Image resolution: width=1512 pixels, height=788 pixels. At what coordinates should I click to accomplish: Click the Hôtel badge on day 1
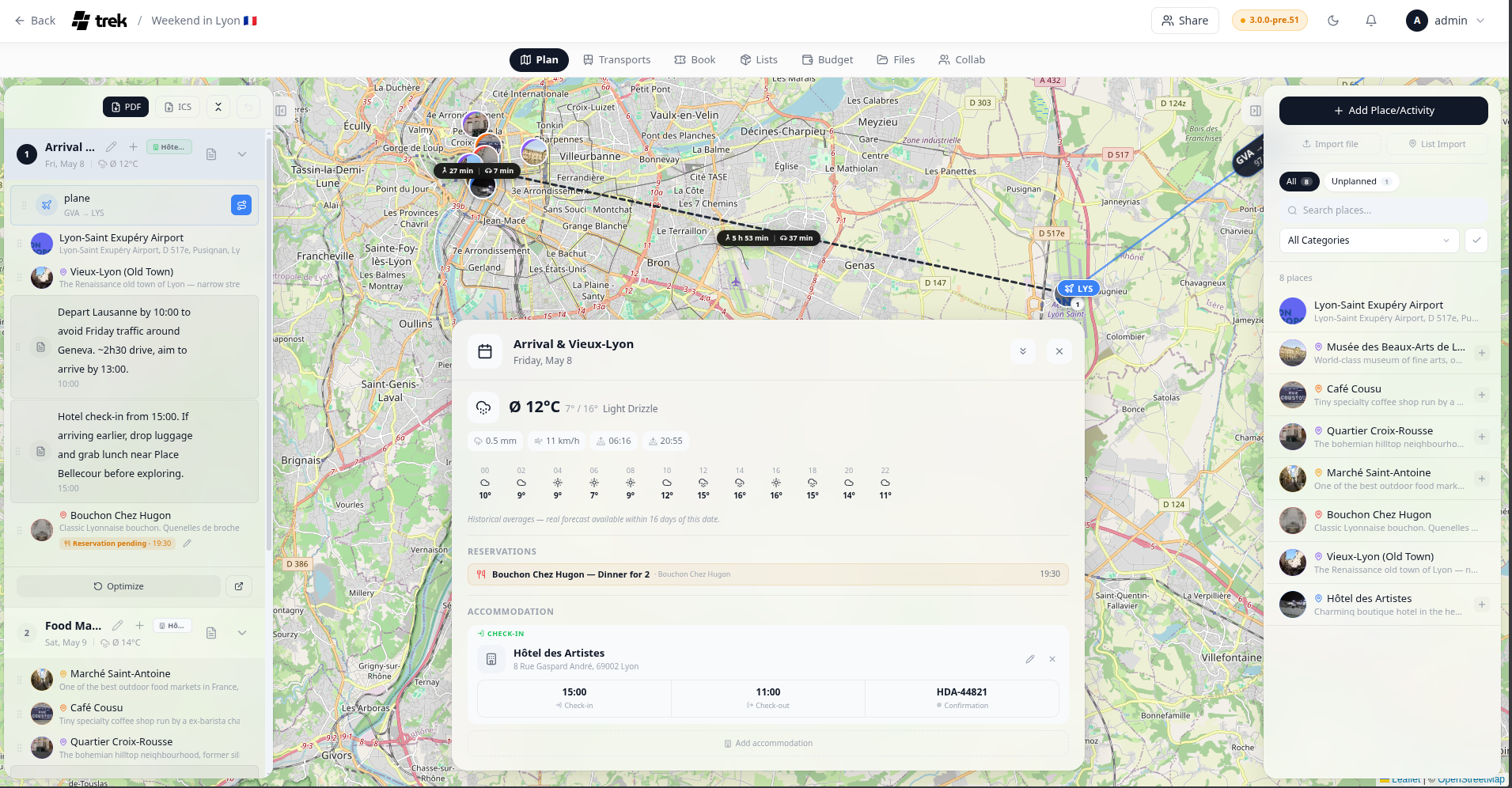coord(169,147)
